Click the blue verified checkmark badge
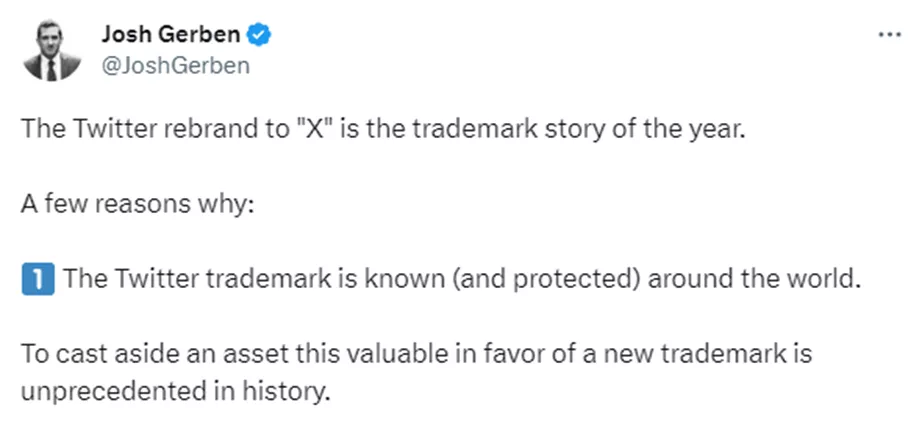Image resolution: width=922 pixels, height=422 pixels. coord(259,35)
